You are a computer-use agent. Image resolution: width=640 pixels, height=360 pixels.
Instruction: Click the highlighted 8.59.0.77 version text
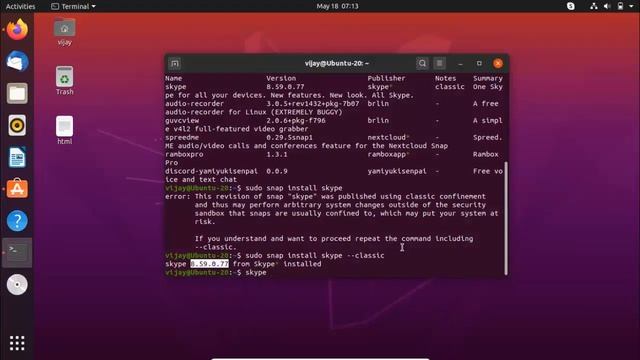coord(209,264)
